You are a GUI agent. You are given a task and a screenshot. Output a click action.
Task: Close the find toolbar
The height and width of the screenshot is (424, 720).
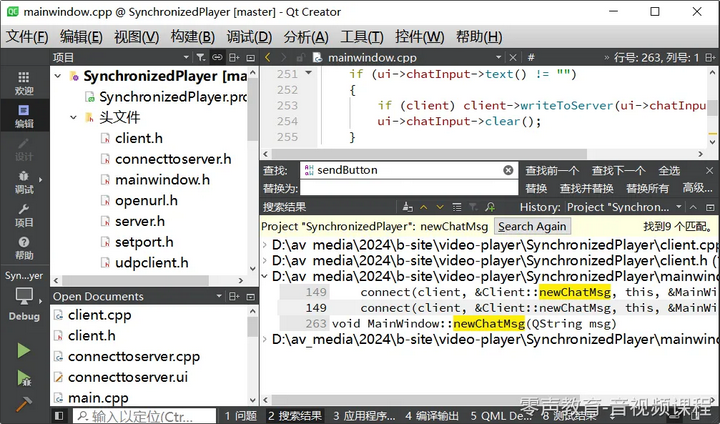(709, 170)
